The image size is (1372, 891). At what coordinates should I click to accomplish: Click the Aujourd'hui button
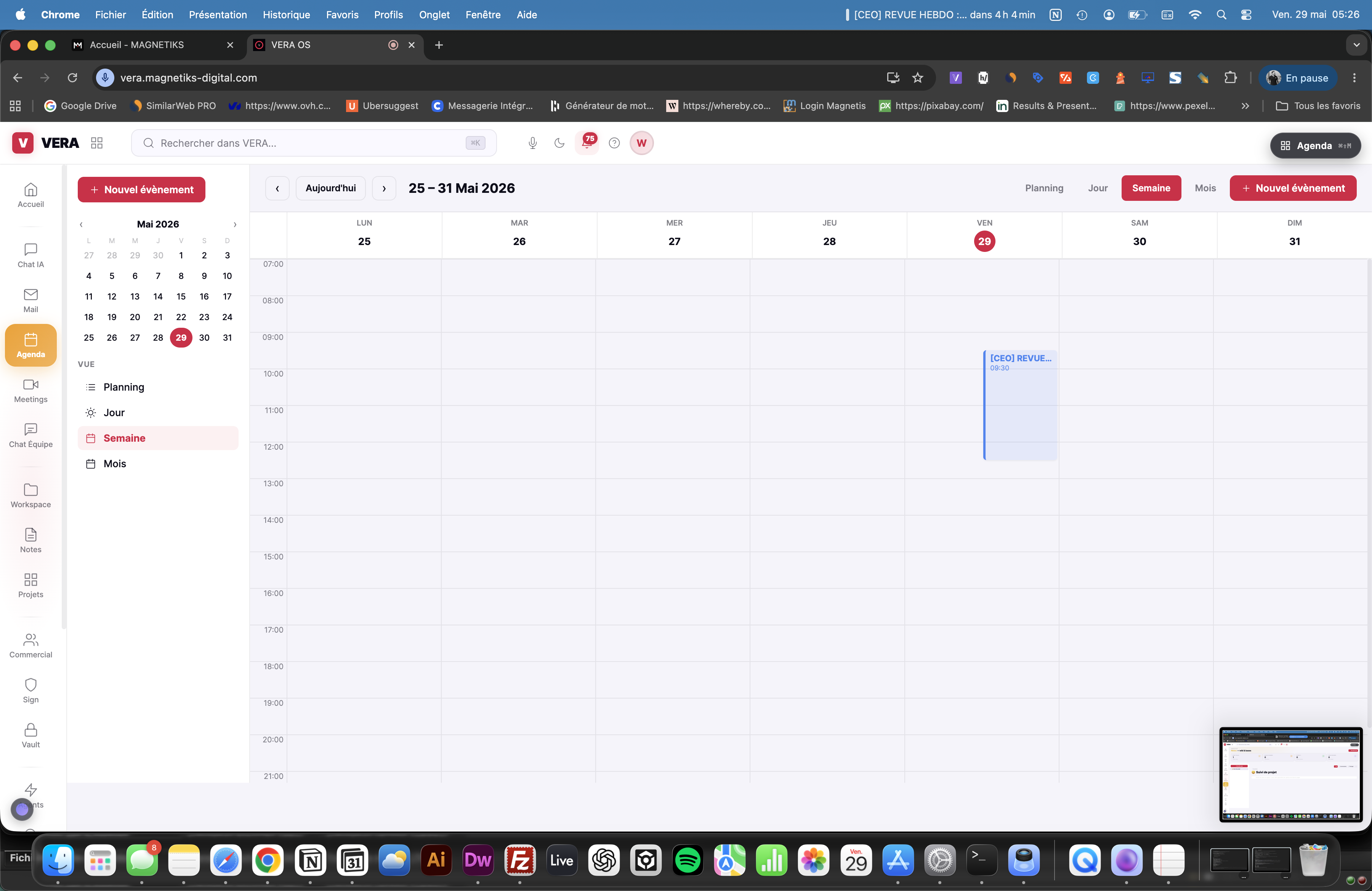[330, 189]
